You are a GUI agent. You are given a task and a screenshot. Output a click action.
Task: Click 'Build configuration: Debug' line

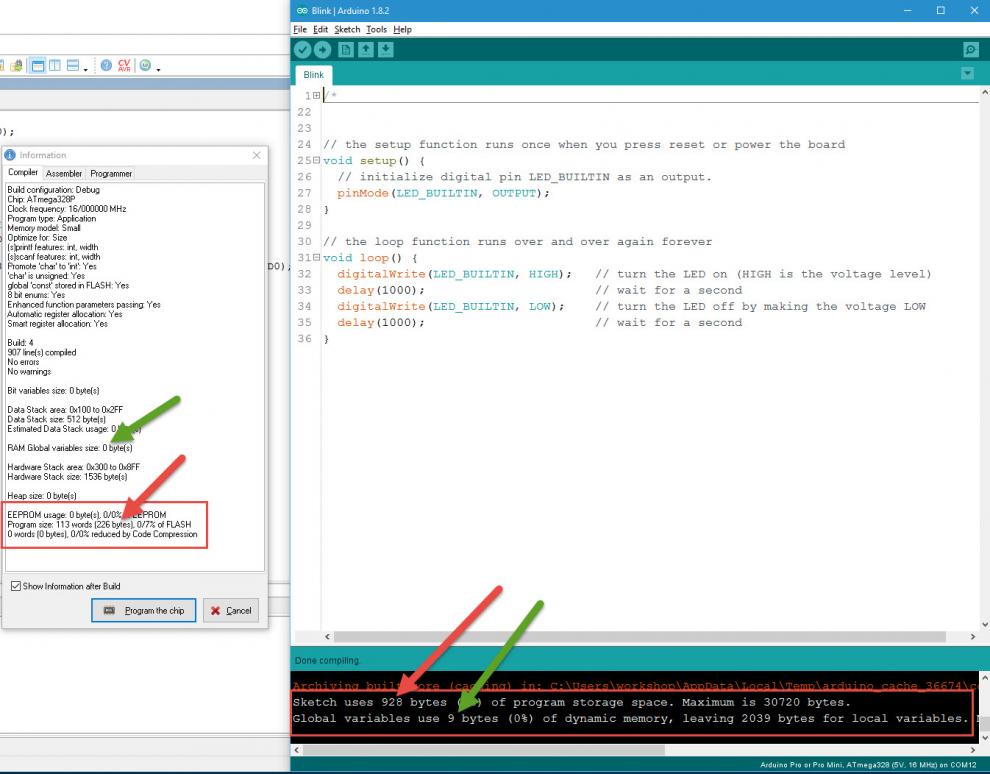click(53, 190)
